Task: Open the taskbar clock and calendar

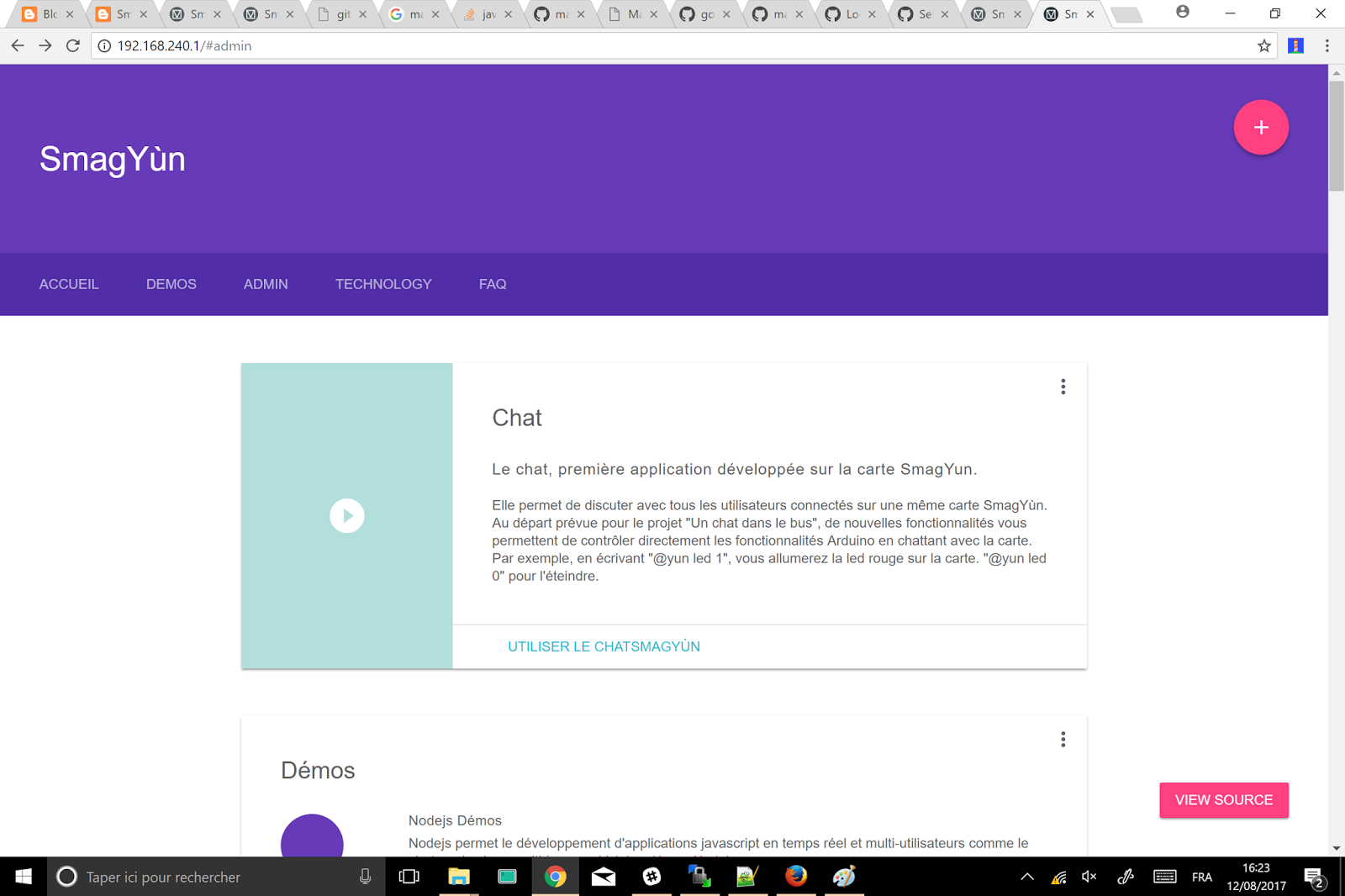Action: pos(1257,877)
